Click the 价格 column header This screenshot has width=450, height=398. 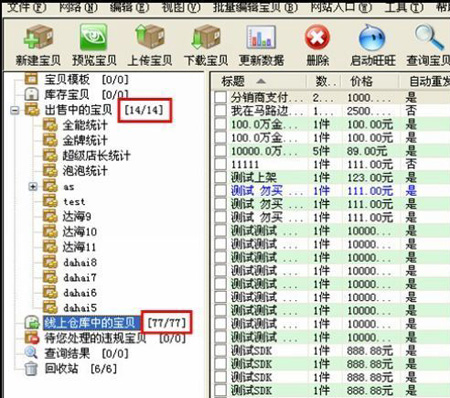tap(370, 81)
